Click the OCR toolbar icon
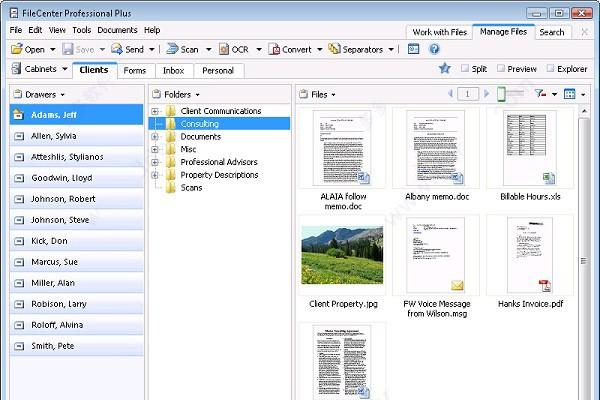 (223, 49)
